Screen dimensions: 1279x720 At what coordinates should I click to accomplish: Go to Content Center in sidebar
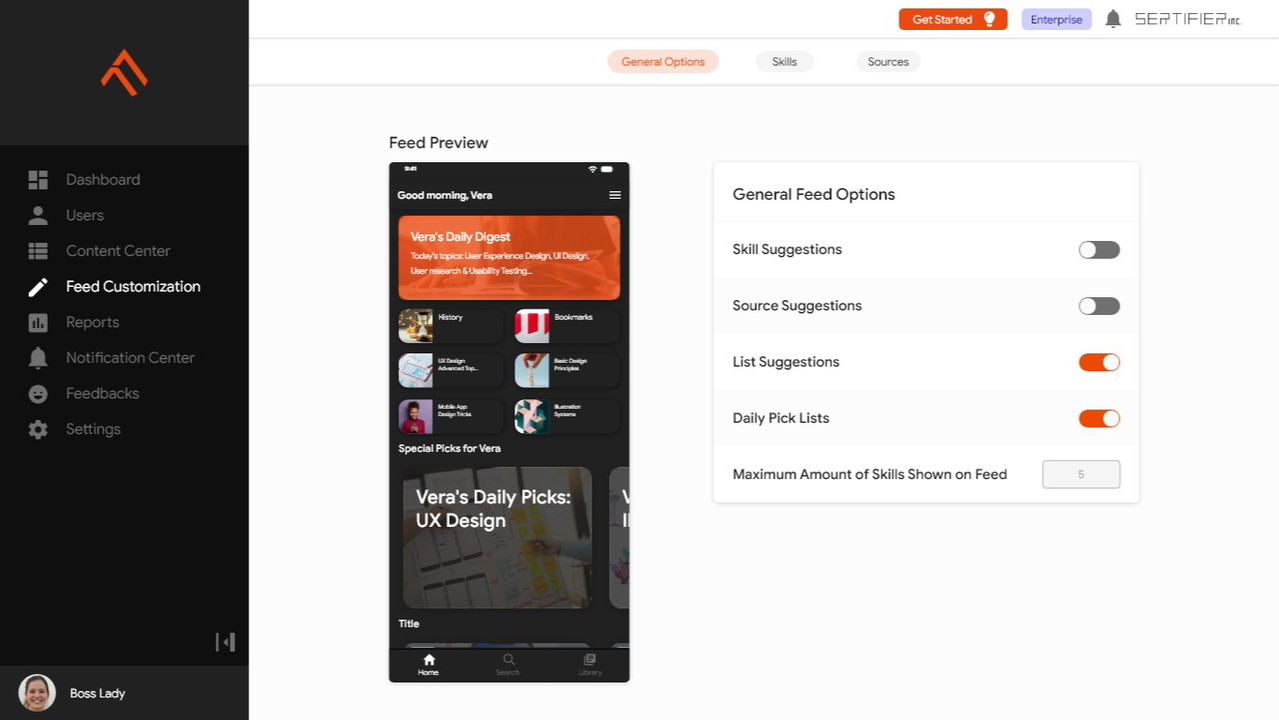(x=118, y=251)
